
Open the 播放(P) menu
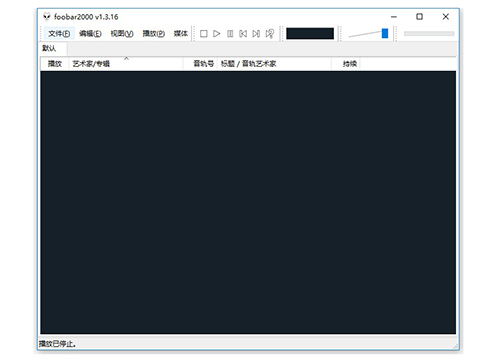click(x=154, y=34)
